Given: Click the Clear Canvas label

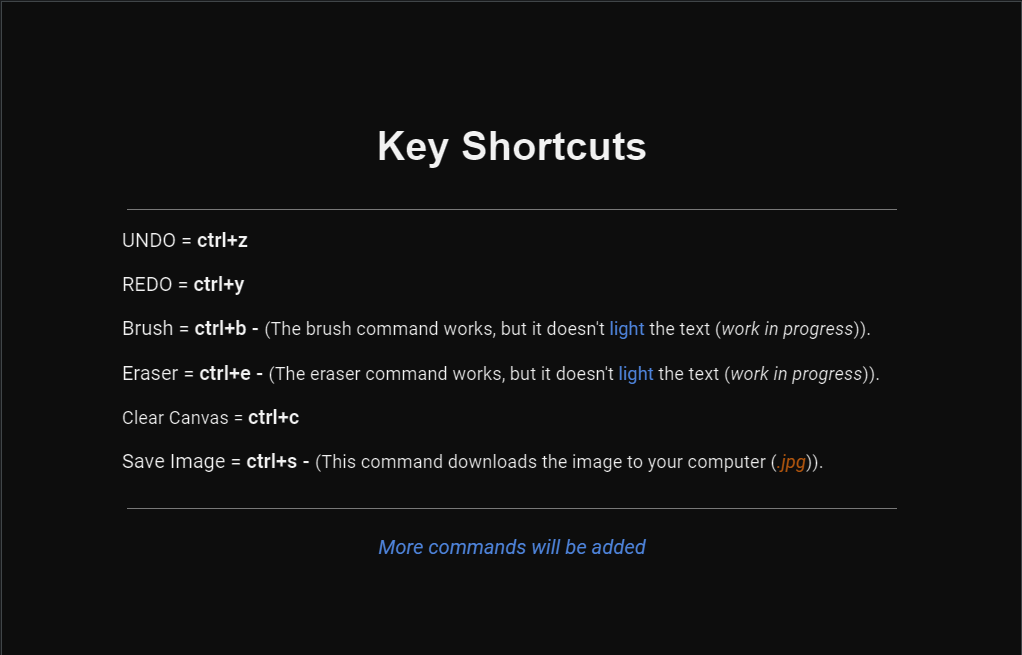Looking at the screenshot, I should [x=175, y=418].
